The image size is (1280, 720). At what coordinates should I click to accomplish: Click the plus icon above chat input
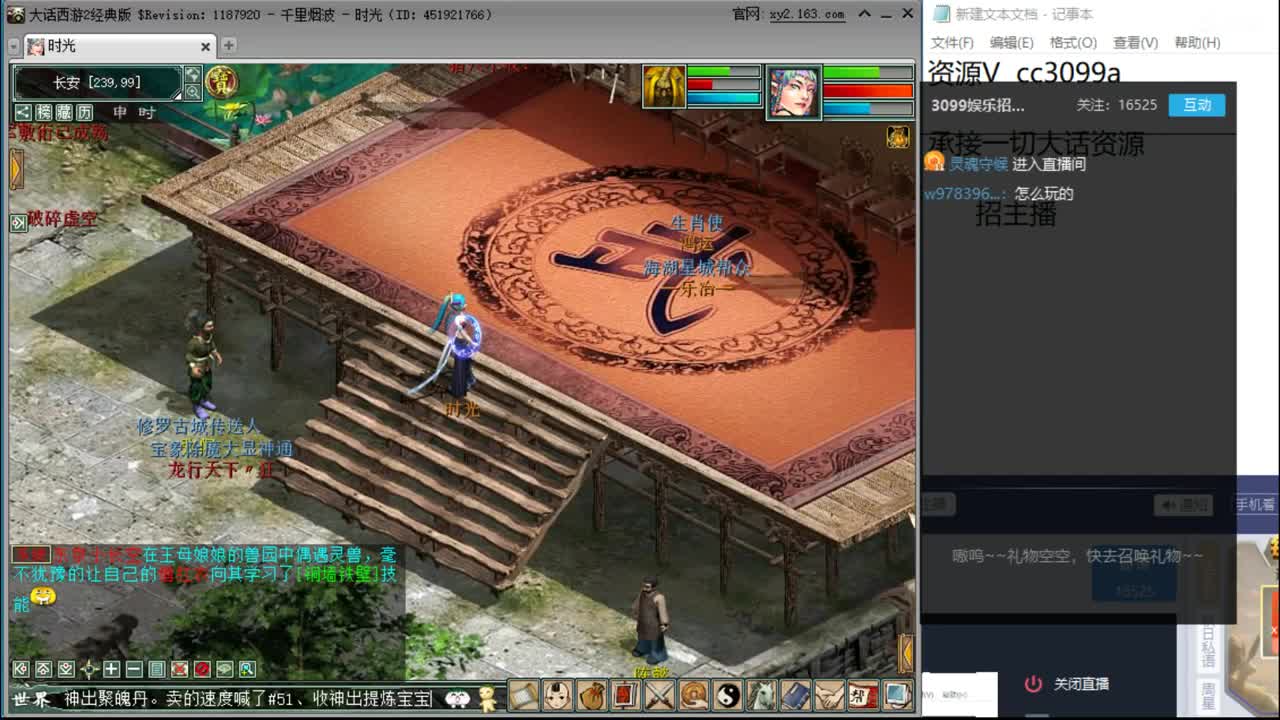click(x=111, y=669)
